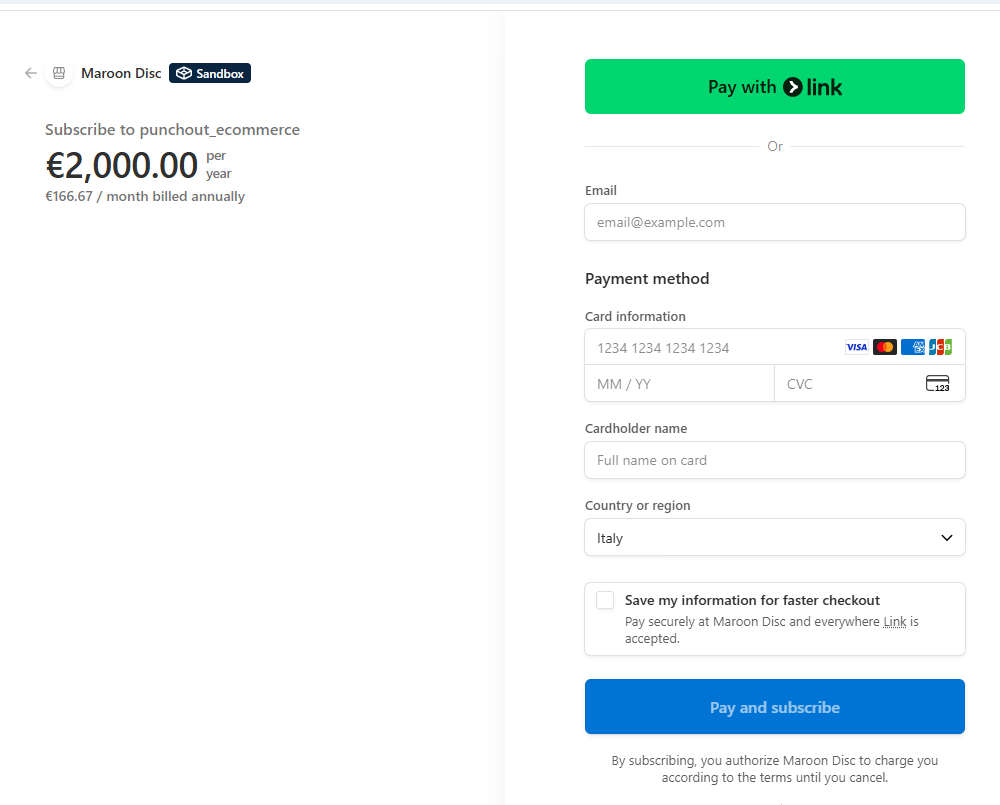The width and height of the screenshot is (1000, 805).
Task: Click the Cardholder name field
Action: point(775,460)
